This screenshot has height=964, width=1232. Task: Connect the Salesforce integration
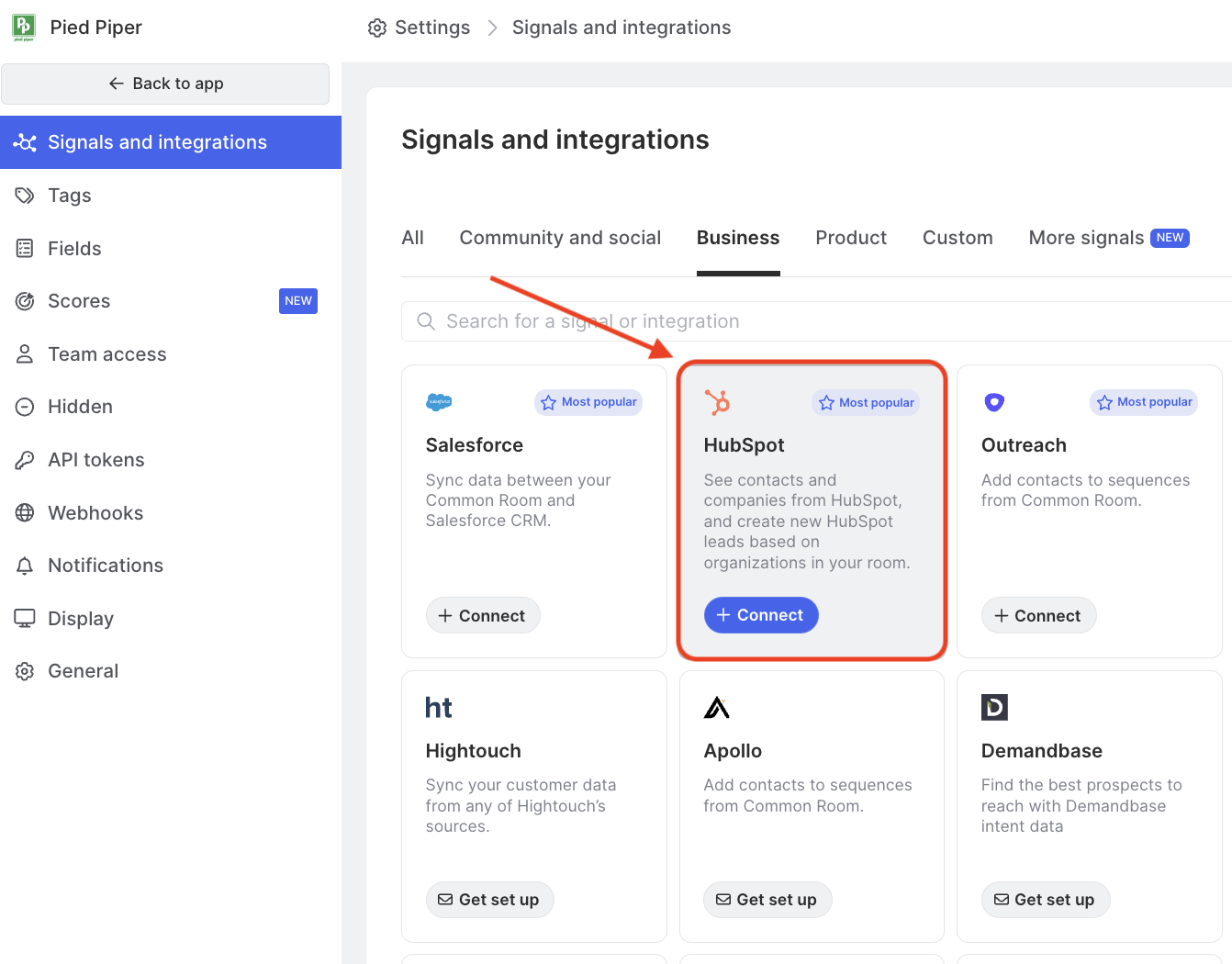pos(483,616)
